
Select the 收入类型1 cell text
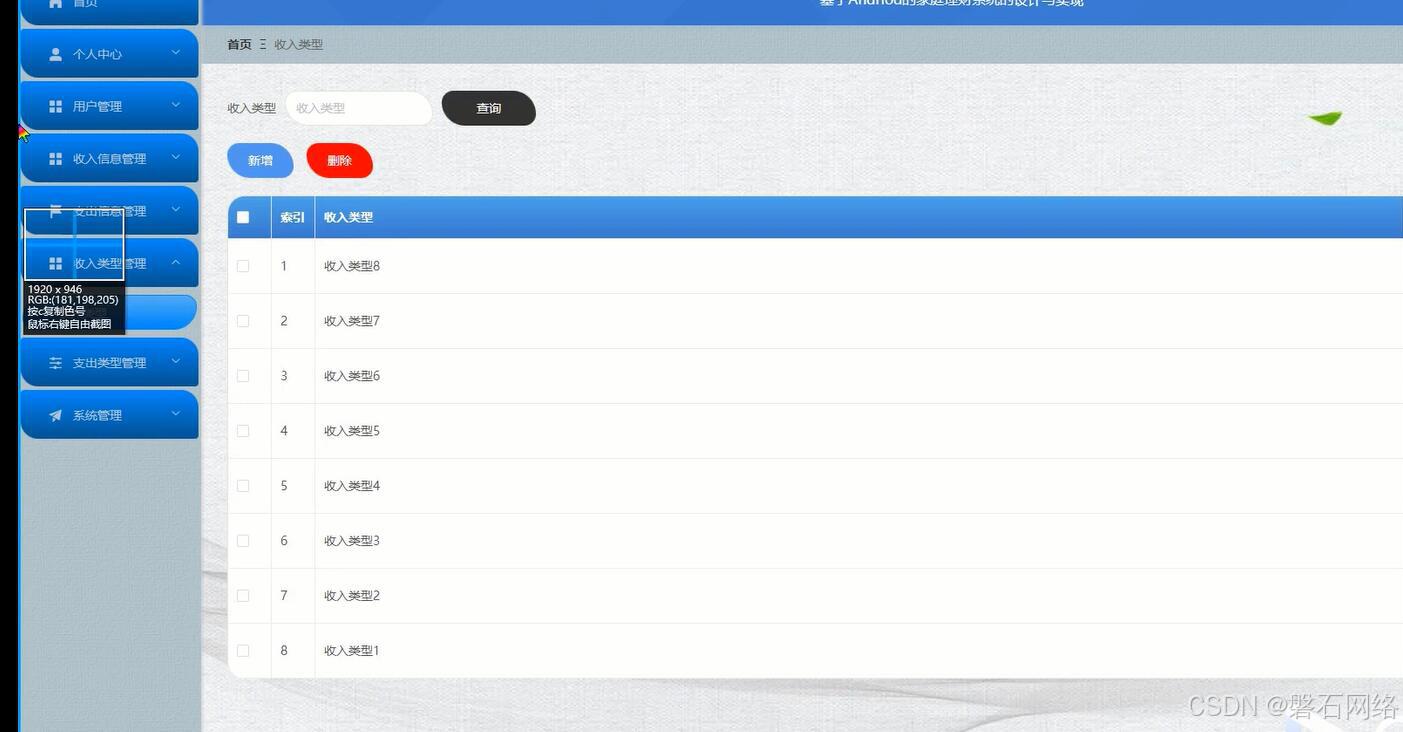352,651
